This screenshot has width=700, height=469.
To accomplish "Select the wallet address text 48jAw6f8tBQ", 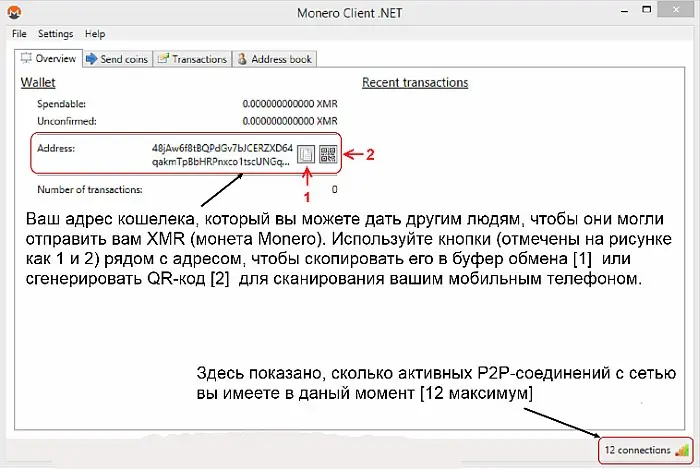I will coord(222,154).
